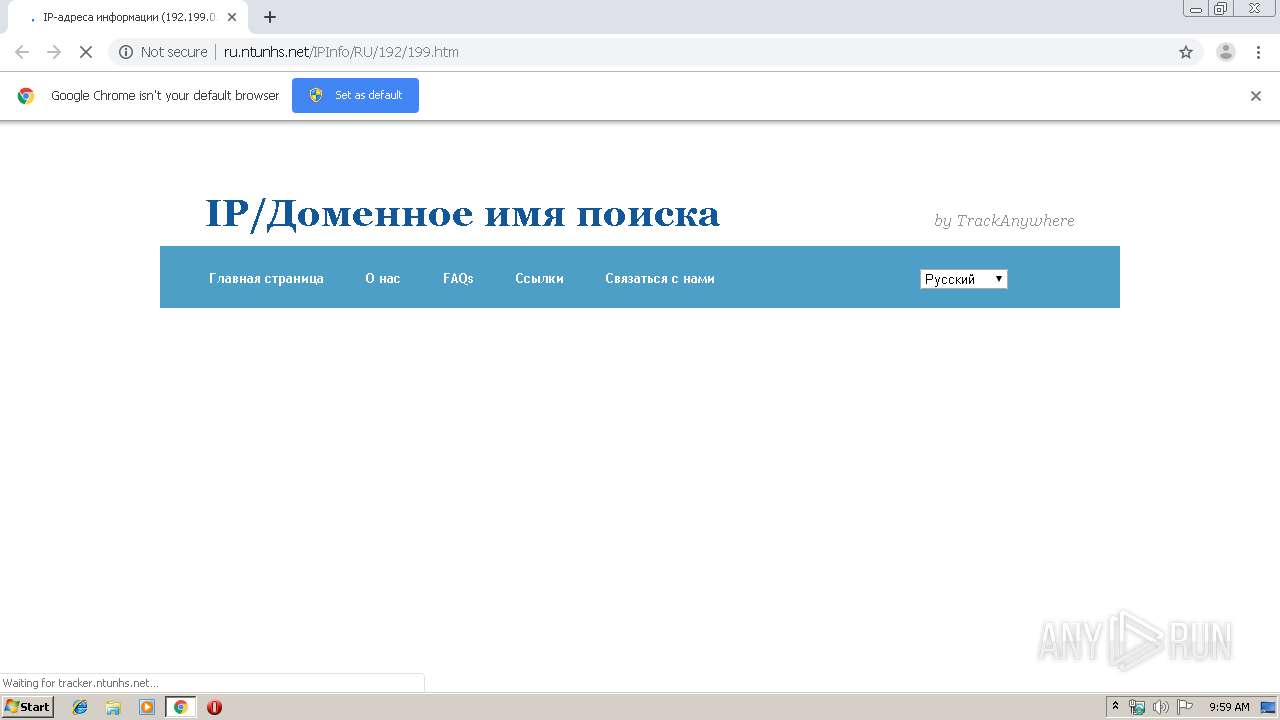Open Главная страница nav link

(266, 278)
